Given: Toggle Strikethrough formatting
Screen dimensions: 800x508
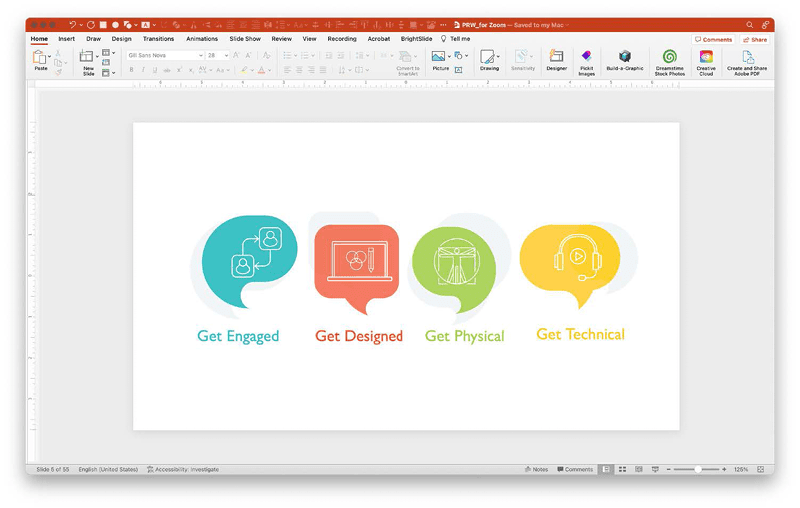Looking at the screenshot, I should pyautogui.click(x=167, y=70).
